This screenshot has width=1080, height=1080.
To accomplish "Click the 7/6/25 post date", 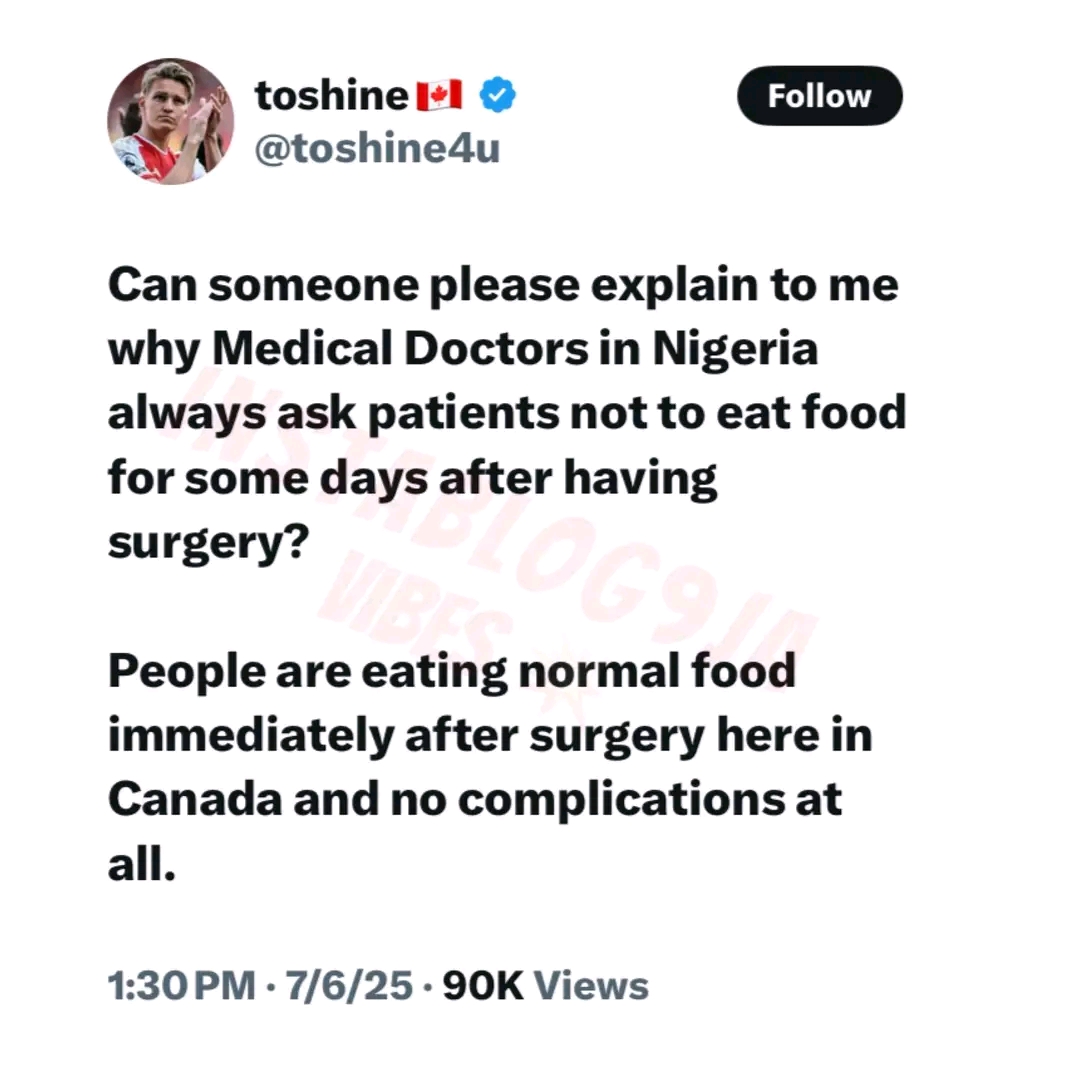I will [x=349, y=985].
